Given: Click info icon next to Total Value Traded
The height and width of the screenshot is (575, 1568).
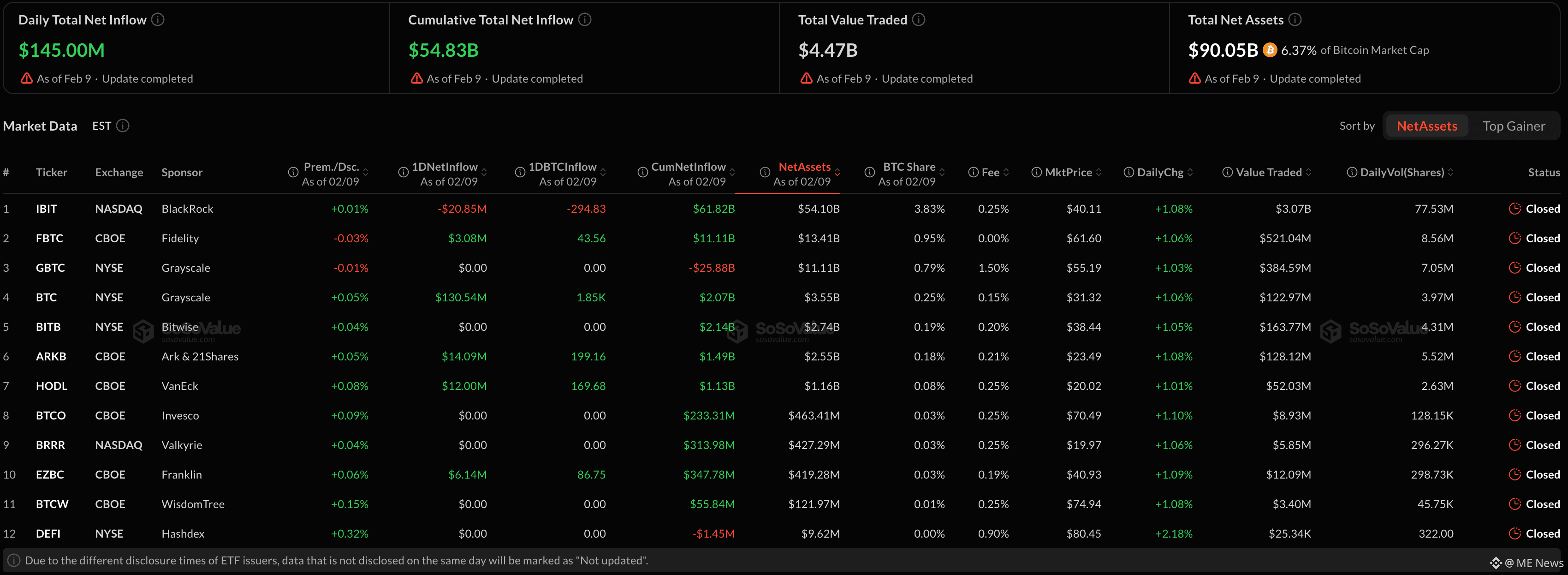Looking at the screenshot, I should pyautogui.click(x=919, y=19).
